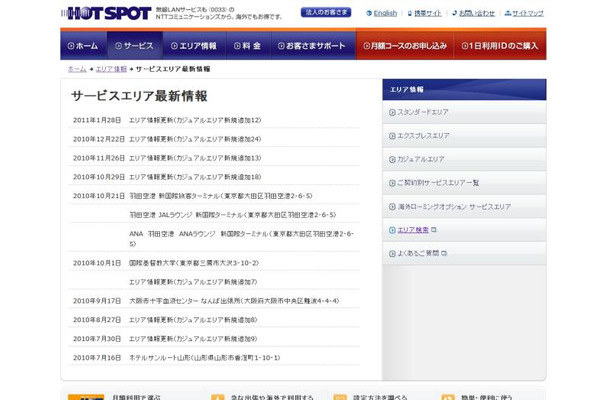Click the エリア情報 sidebar header
Viewport: 610px width, 400px height.
coord(464,89)
